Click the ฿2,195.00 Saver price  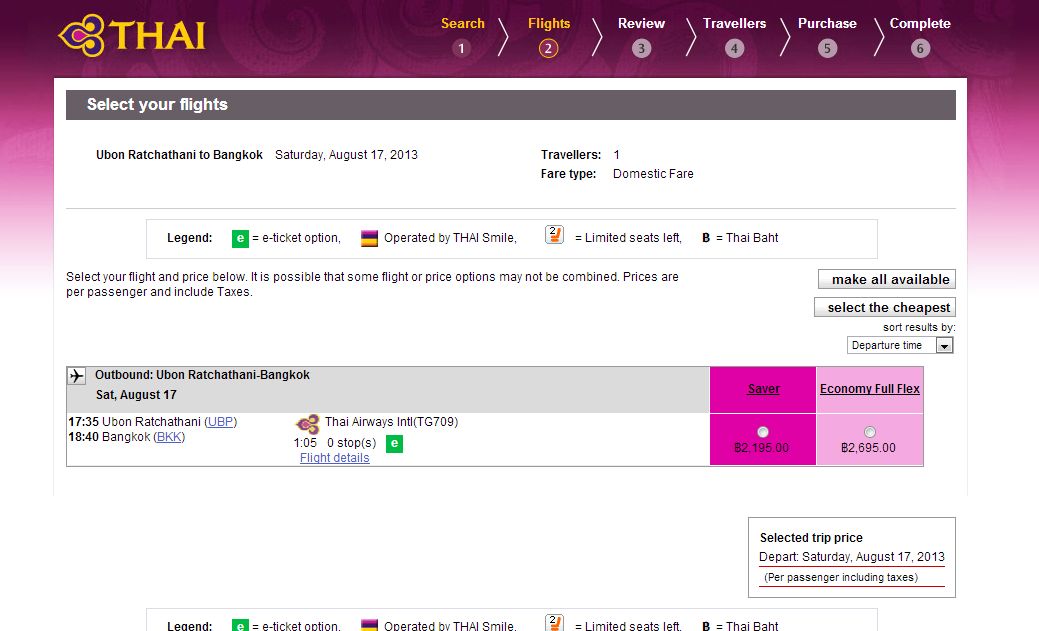pyautogui.click(x=761, y=448)
